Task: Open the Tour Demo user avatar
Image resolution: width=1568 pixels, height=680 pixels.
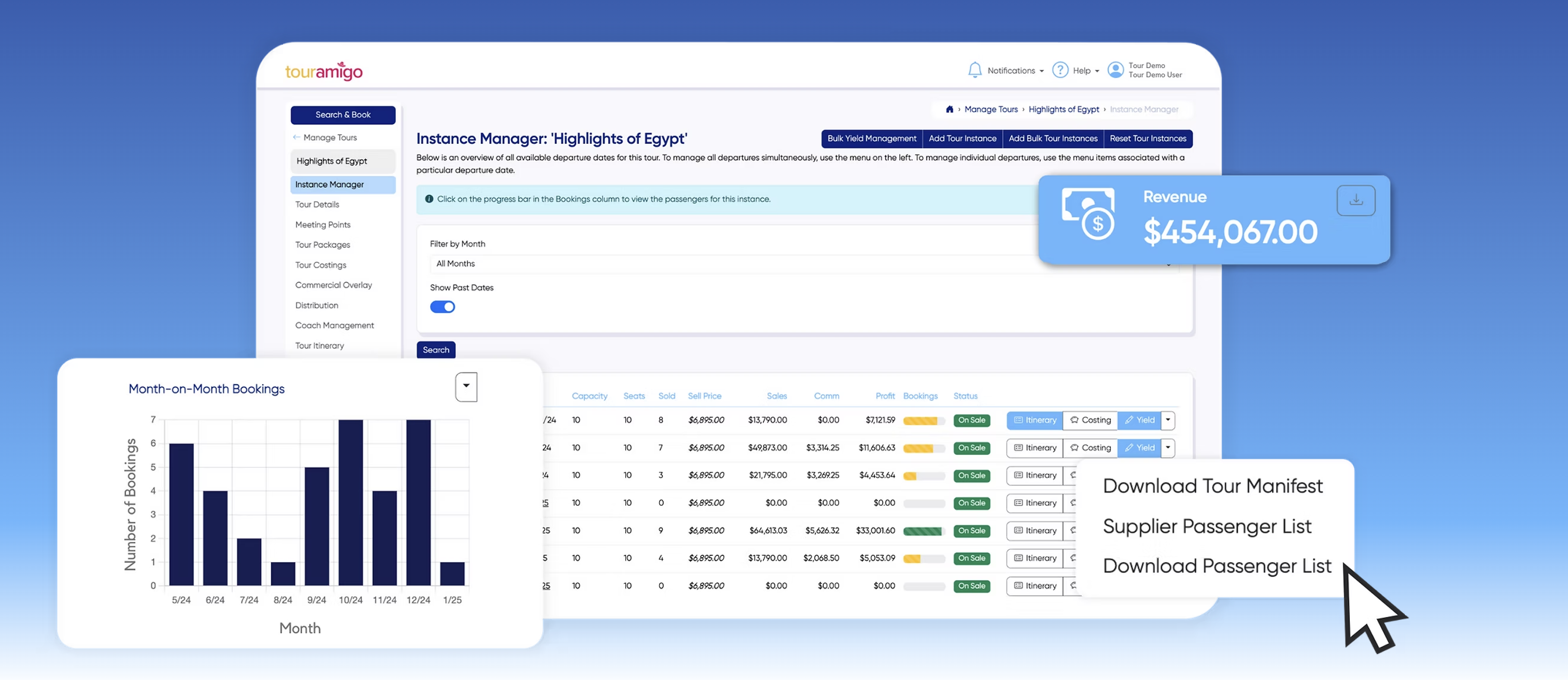Action: coord(1115,70)
